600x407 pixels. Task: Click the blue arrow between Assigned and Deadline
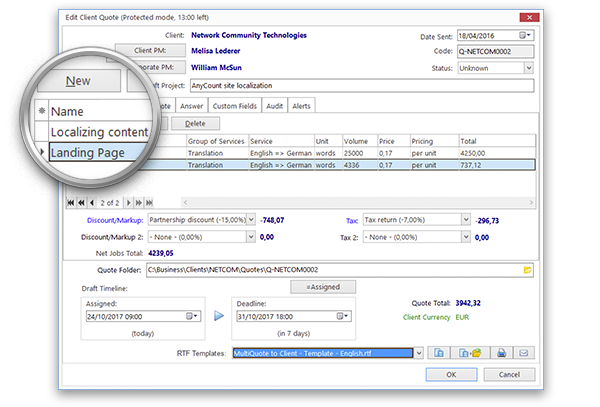219,315
